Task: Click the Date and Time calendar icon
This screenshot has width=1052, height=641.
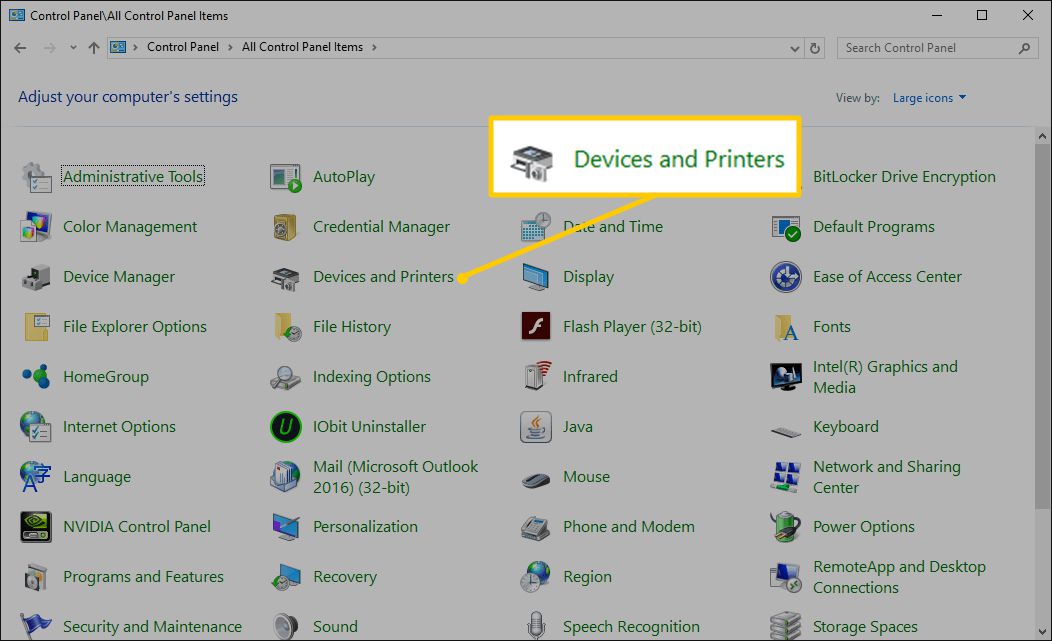Action: click(535, 227)
